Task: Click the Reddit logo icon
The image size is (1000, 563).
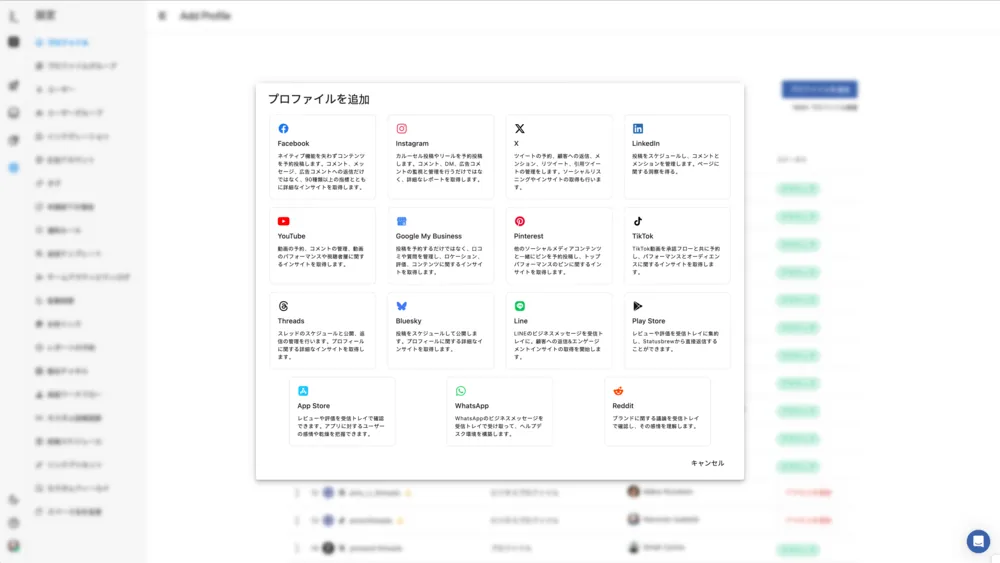Action: point(618,391)
